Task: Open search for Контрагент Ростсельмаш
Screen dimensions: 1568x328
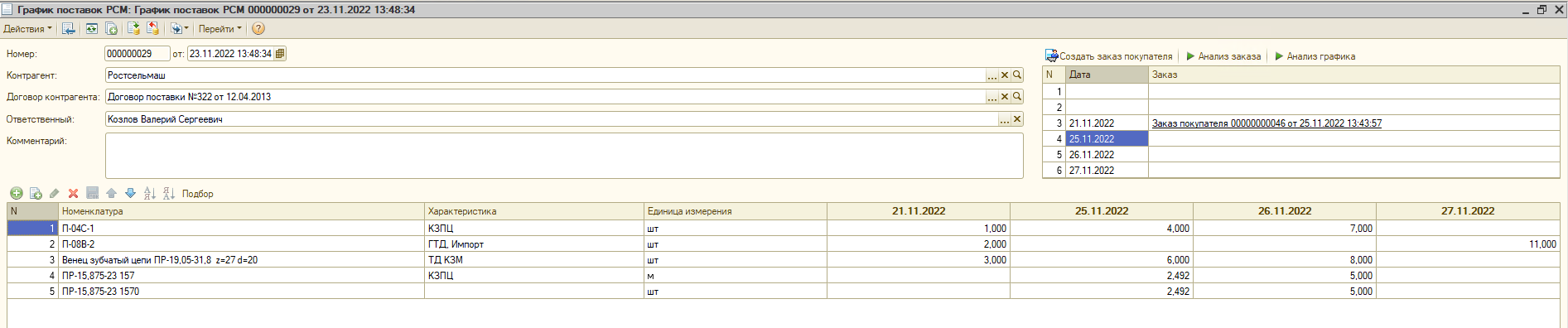Action: [x=1017, y=75]
